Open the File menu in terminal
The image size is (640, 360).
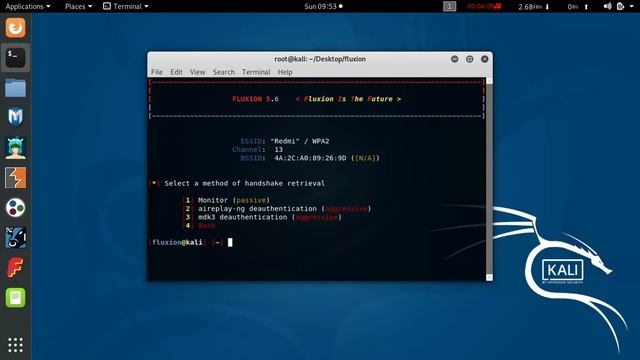[x=157, y=72]
